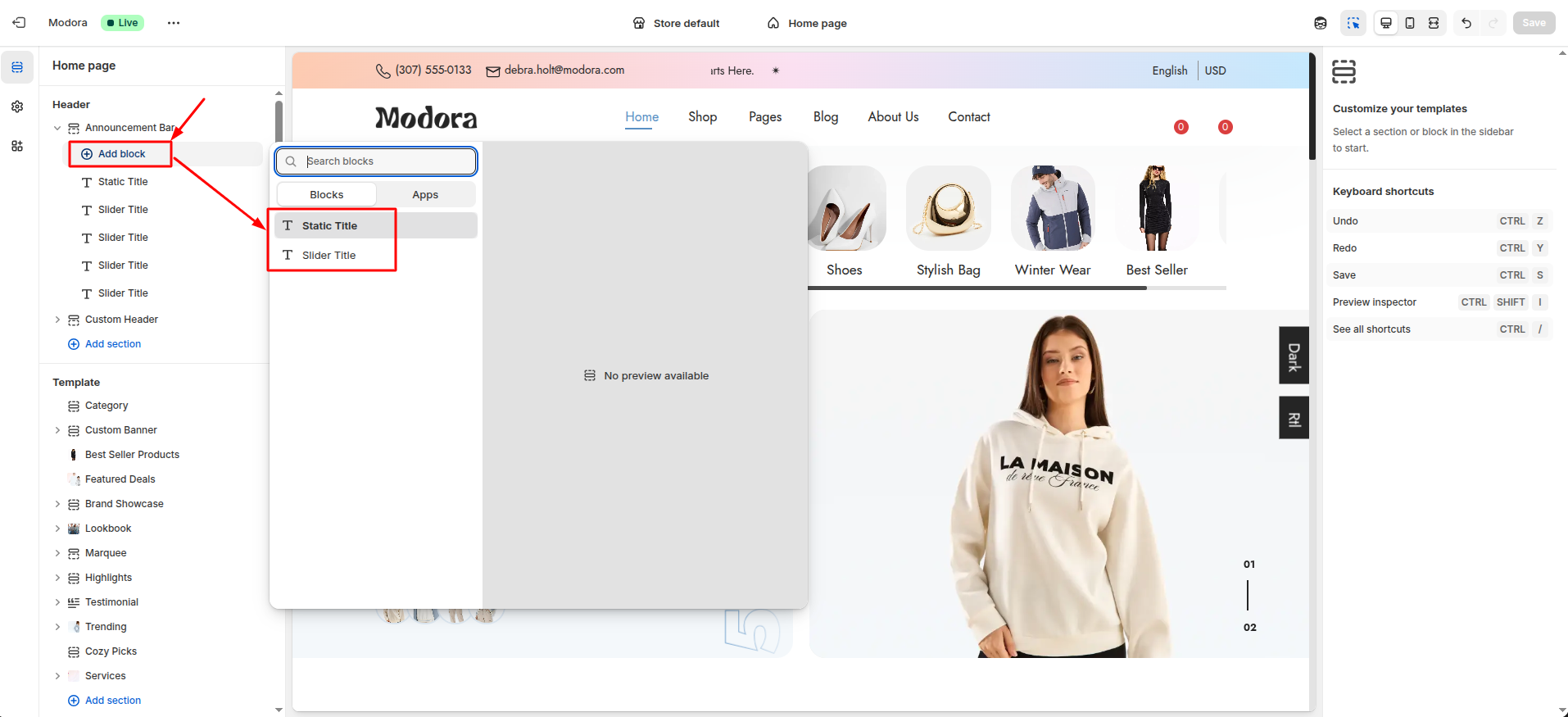
Task: Open the English language selector
Action: (x=1170, y=70)
